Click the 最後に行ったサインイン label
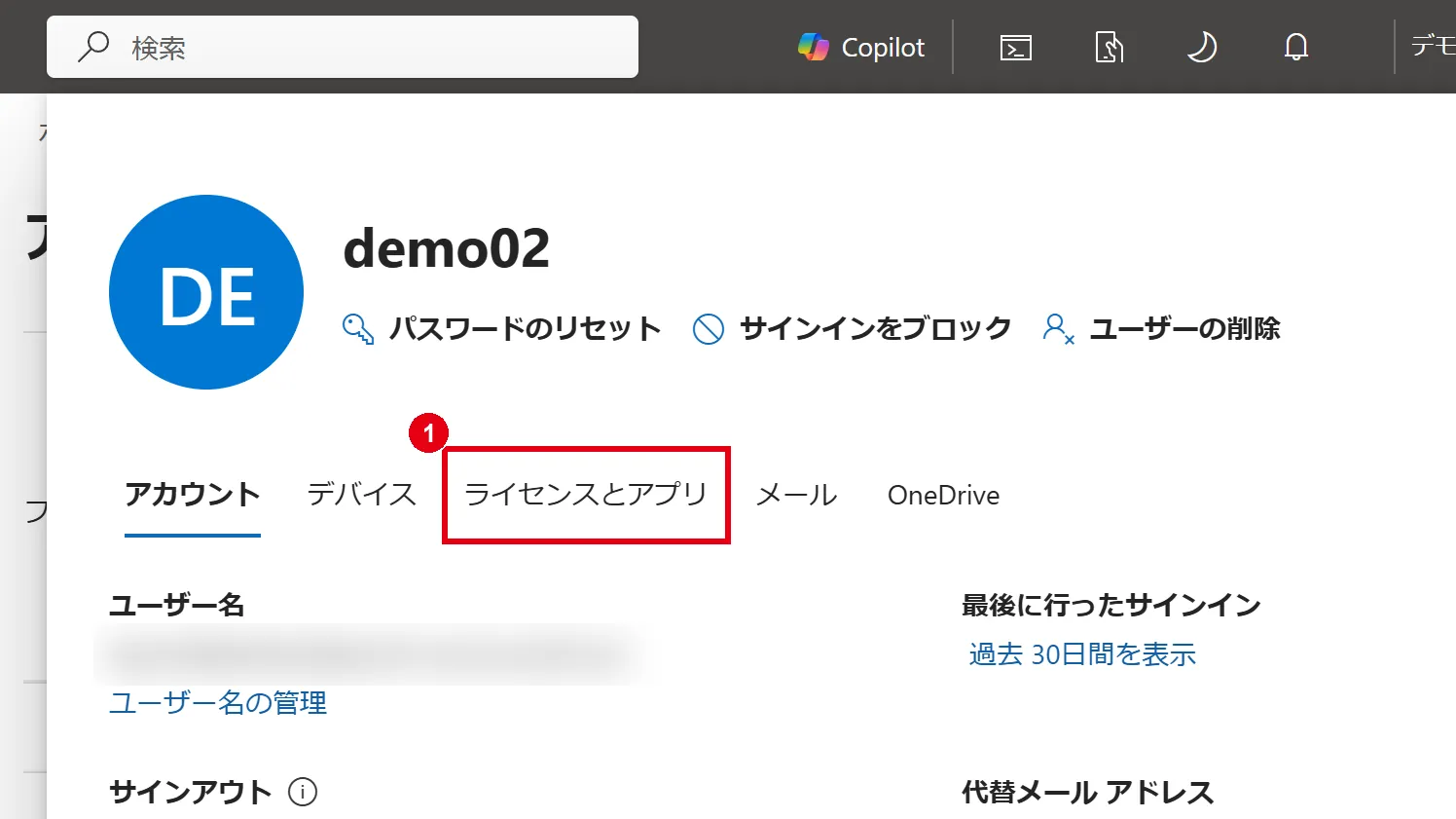 pos(1111,605)
